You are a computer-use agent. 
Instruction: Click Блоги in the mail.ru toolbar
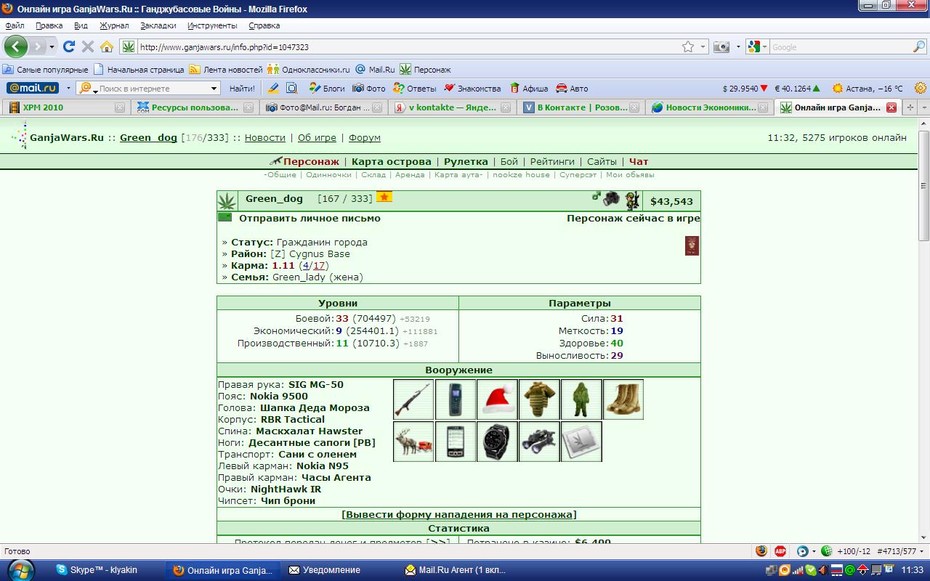(x=327, y=88)
